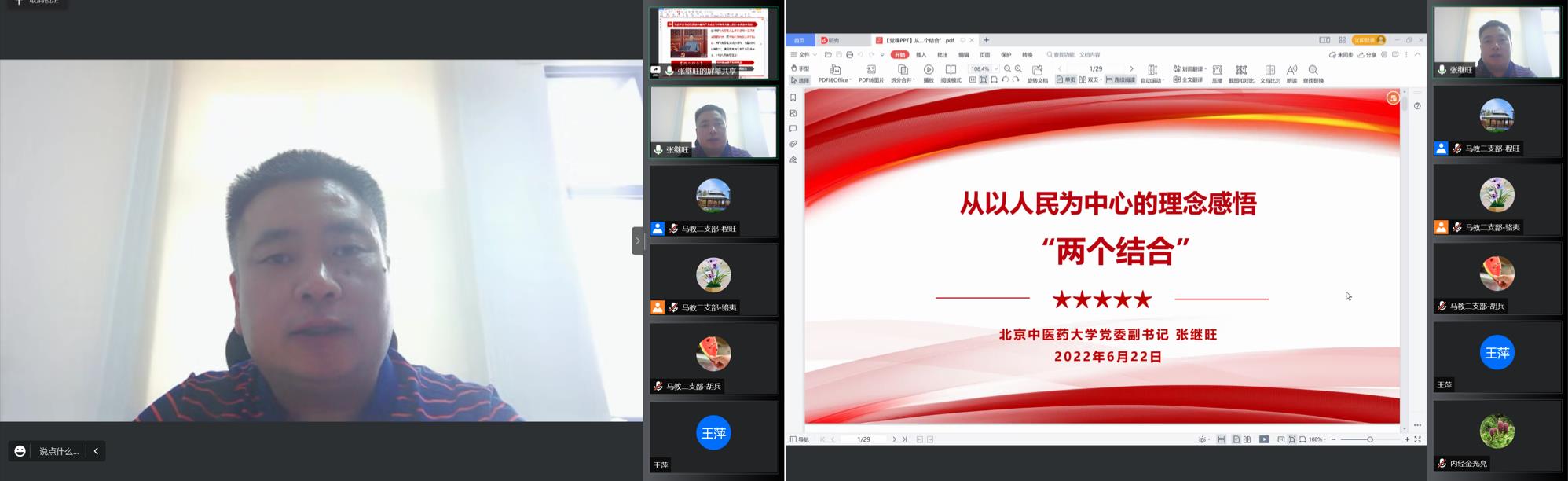Click the print icon in quick toolbar
This screenshot has height=481, width=1568.
pos(849,55)
